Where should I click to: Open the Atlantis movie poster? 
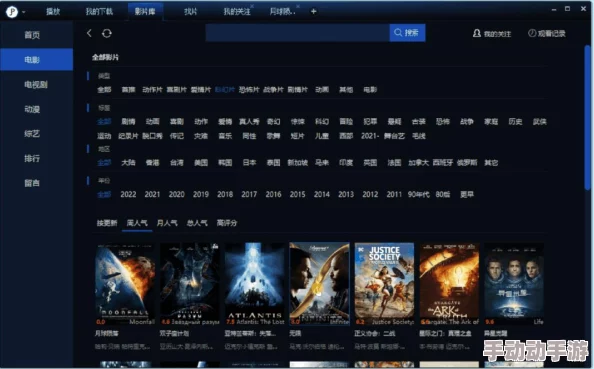click(255, 284)
